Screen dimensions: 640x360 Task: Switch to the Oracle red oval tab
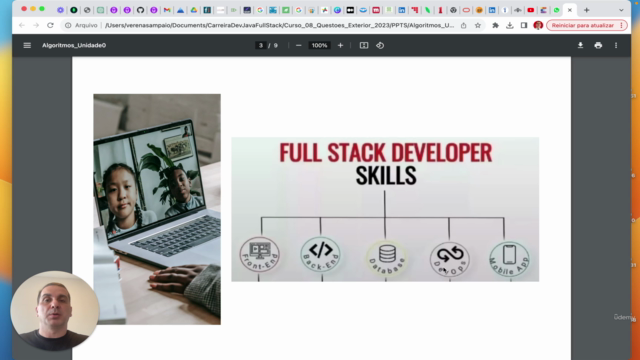466,10
